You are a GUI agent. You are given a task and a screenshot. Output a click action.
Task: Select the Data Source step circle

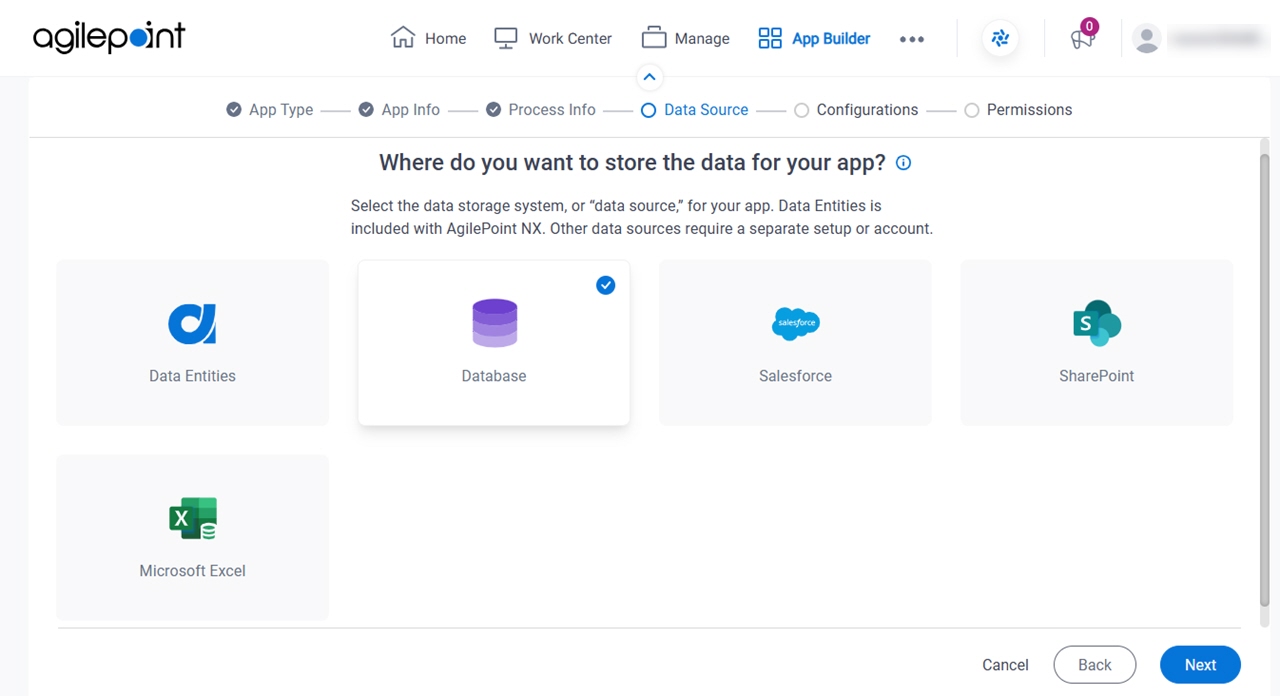648,111
